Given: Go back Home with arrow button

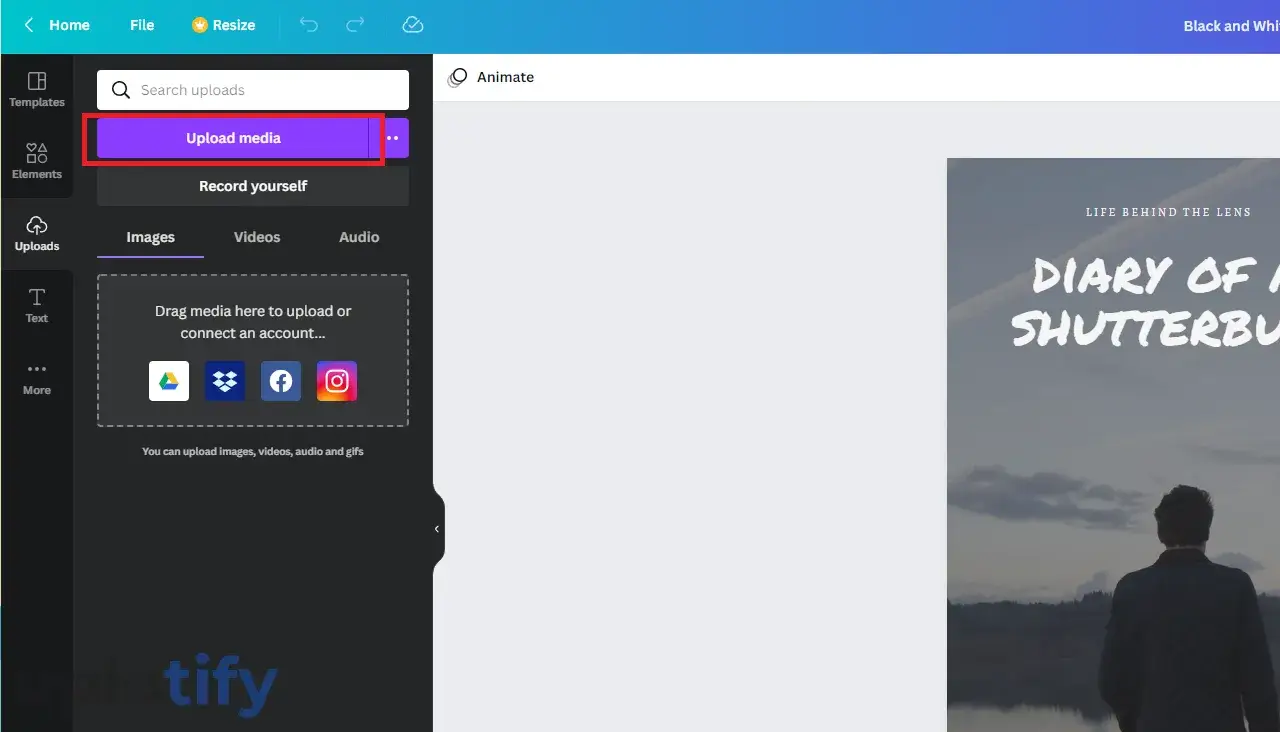Looking at the screenshot, I should click(x=56, y=25).
